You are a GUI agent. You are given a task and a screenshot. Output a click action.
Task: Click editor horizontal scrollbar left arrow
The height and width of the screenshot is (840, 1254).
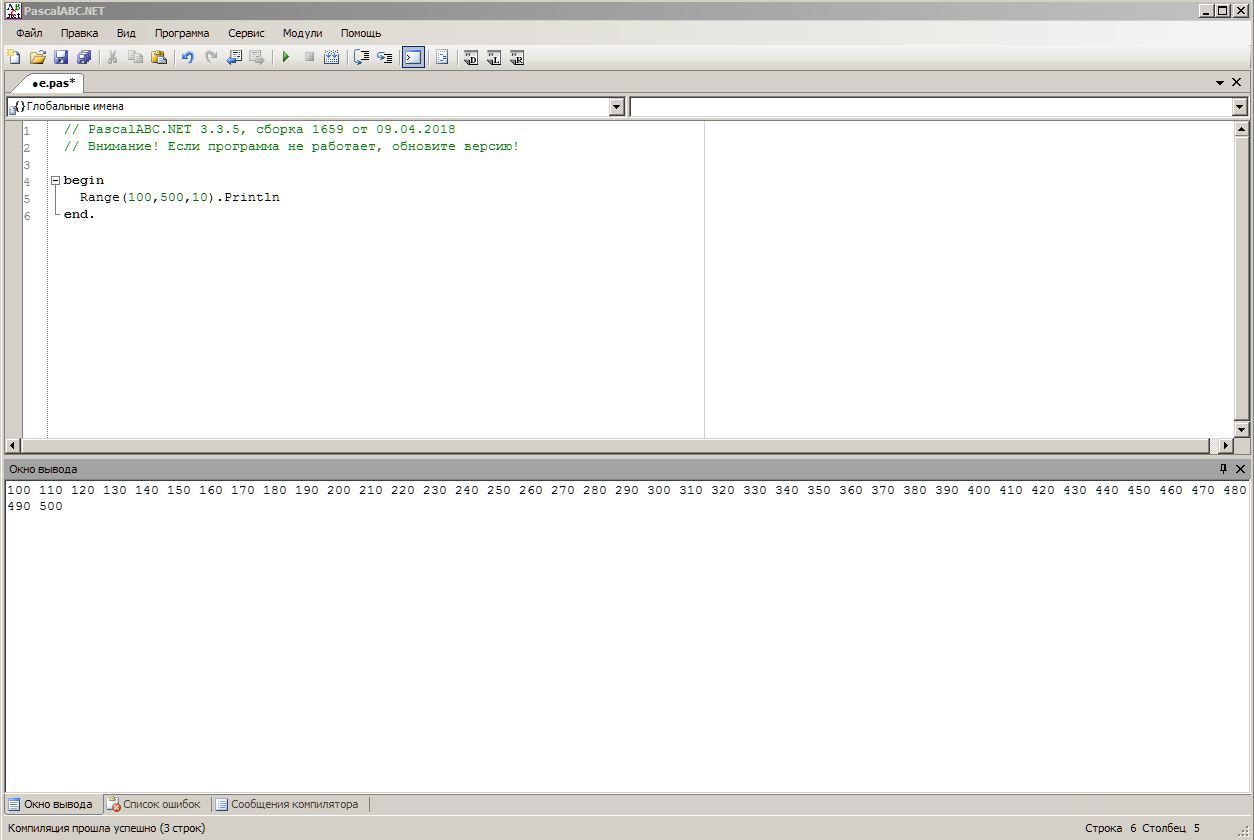[x=13, y=446]
